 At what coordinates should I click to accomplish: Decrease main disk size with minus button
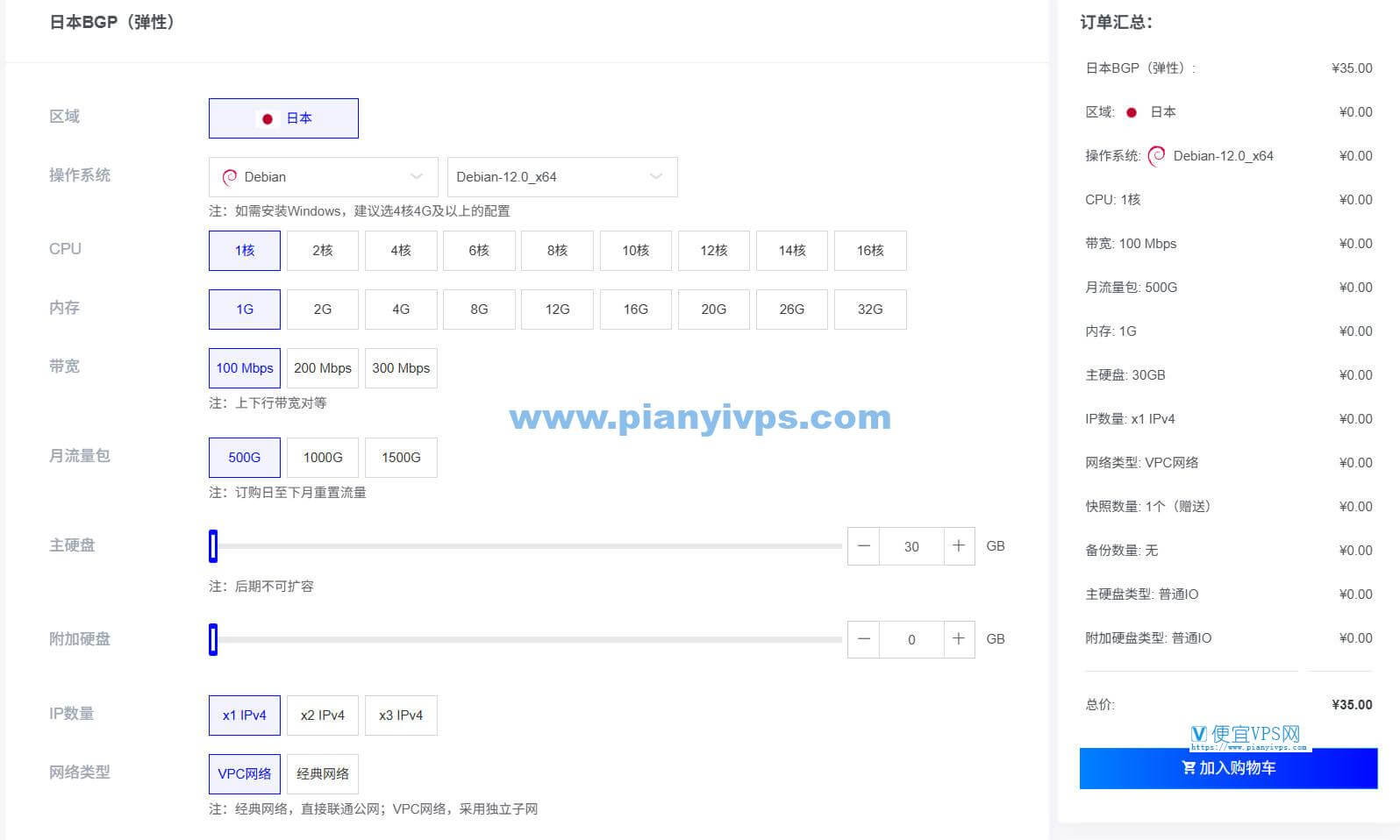point(864,546)
